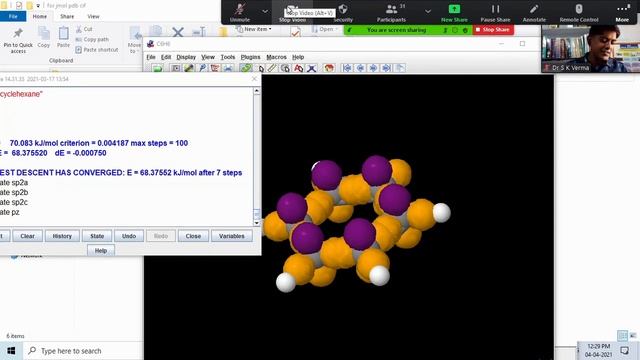This screenshot has height=360, width=640.
Task: Open notification center in taskbar
Action: pos(624,351)
